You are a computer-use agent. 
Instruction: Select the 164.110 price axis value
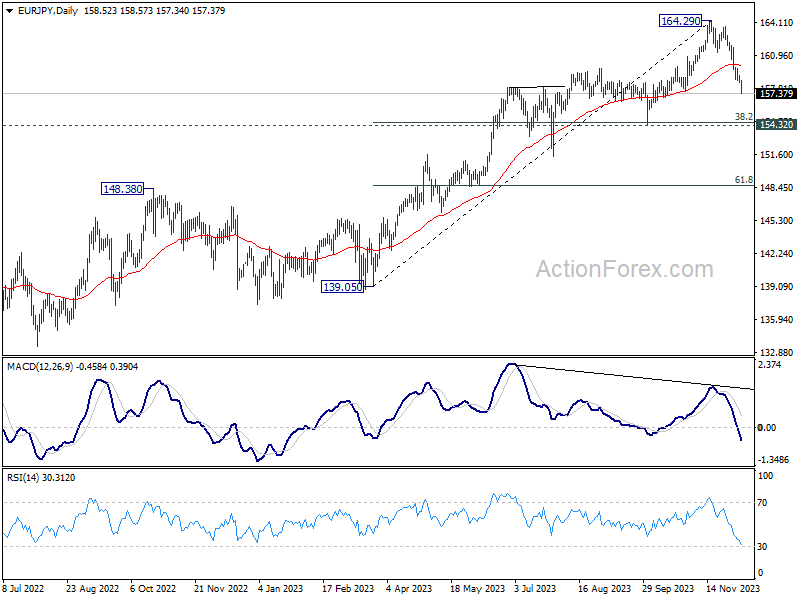click(777, 22)
